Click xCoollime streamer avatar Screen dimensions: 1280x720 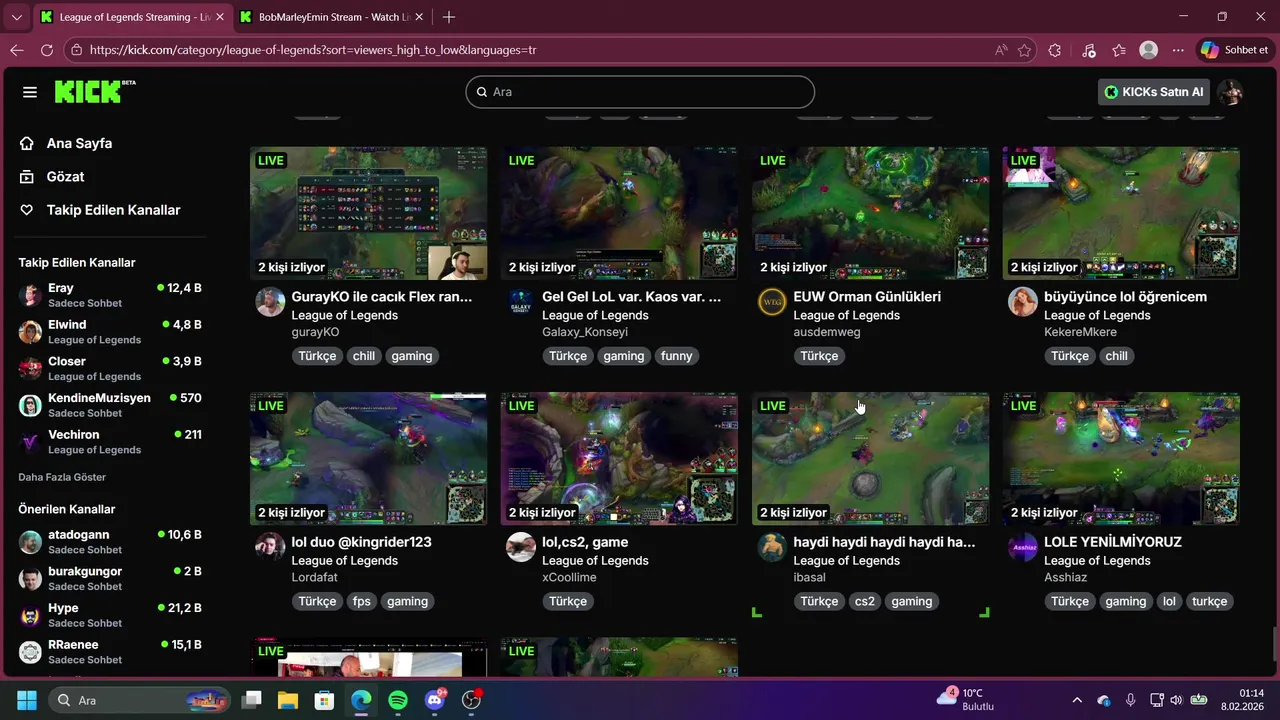521,547
